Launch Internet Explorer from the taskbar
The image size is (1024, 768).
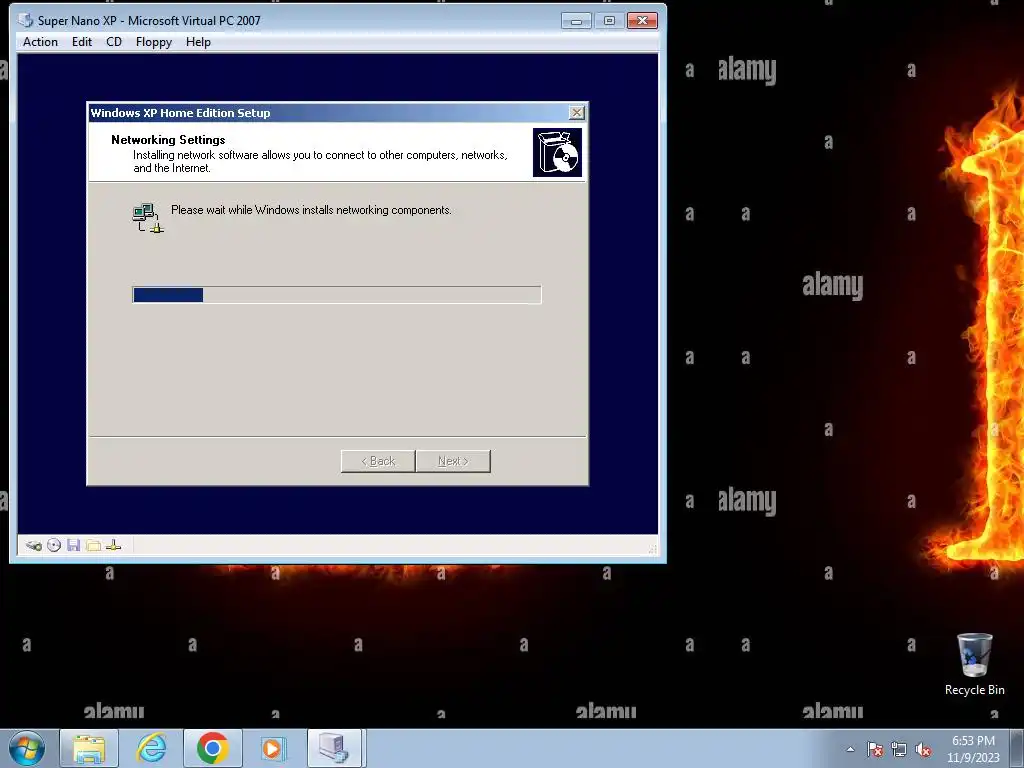152,748
